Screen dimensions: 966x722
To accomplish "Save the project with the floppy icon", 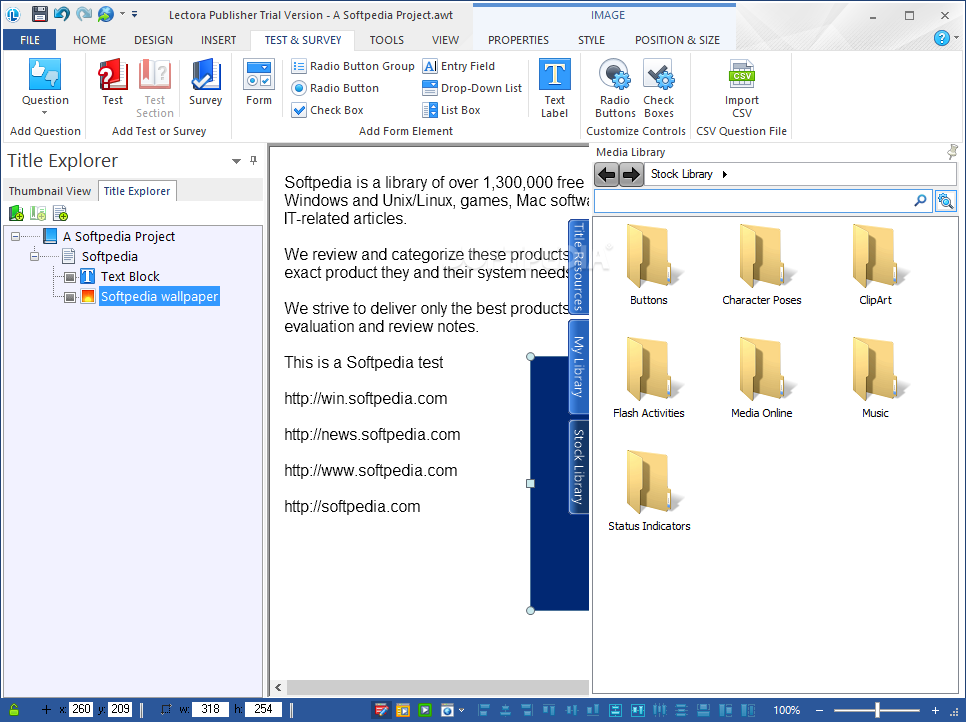I will [39, 14].
